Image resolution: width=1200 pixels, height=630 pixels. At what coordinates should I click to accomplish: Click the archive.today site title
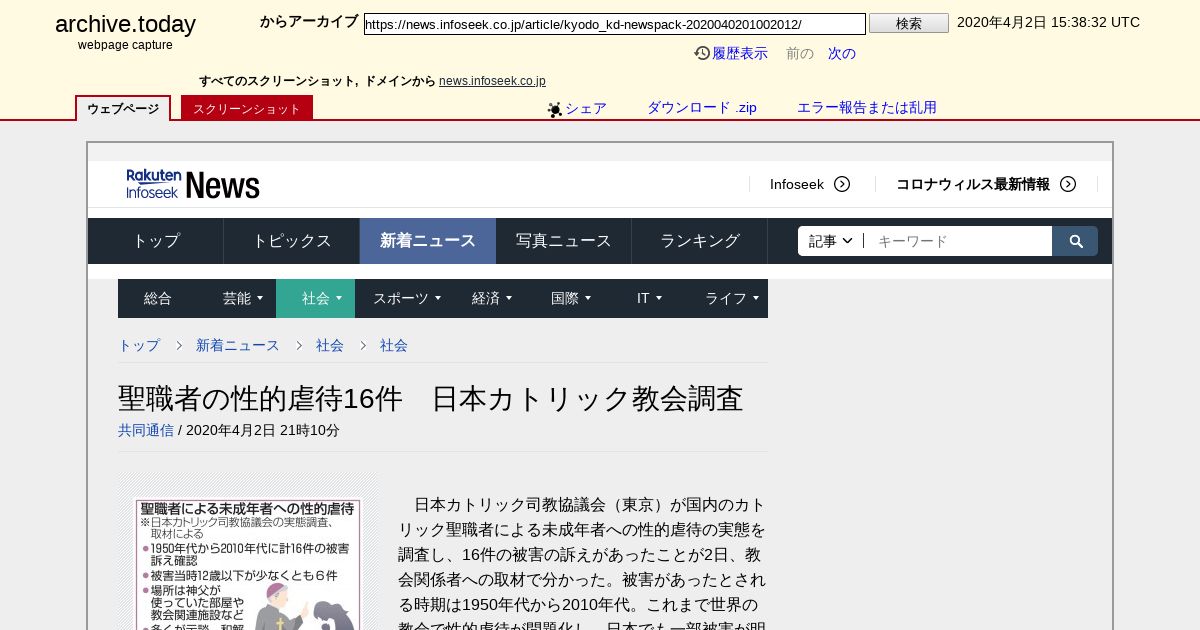click(125, 24)
